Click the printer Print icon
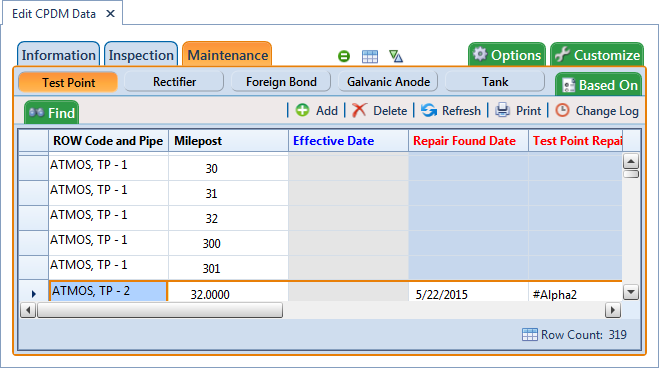The image size is (659, 368). [502, 110]
